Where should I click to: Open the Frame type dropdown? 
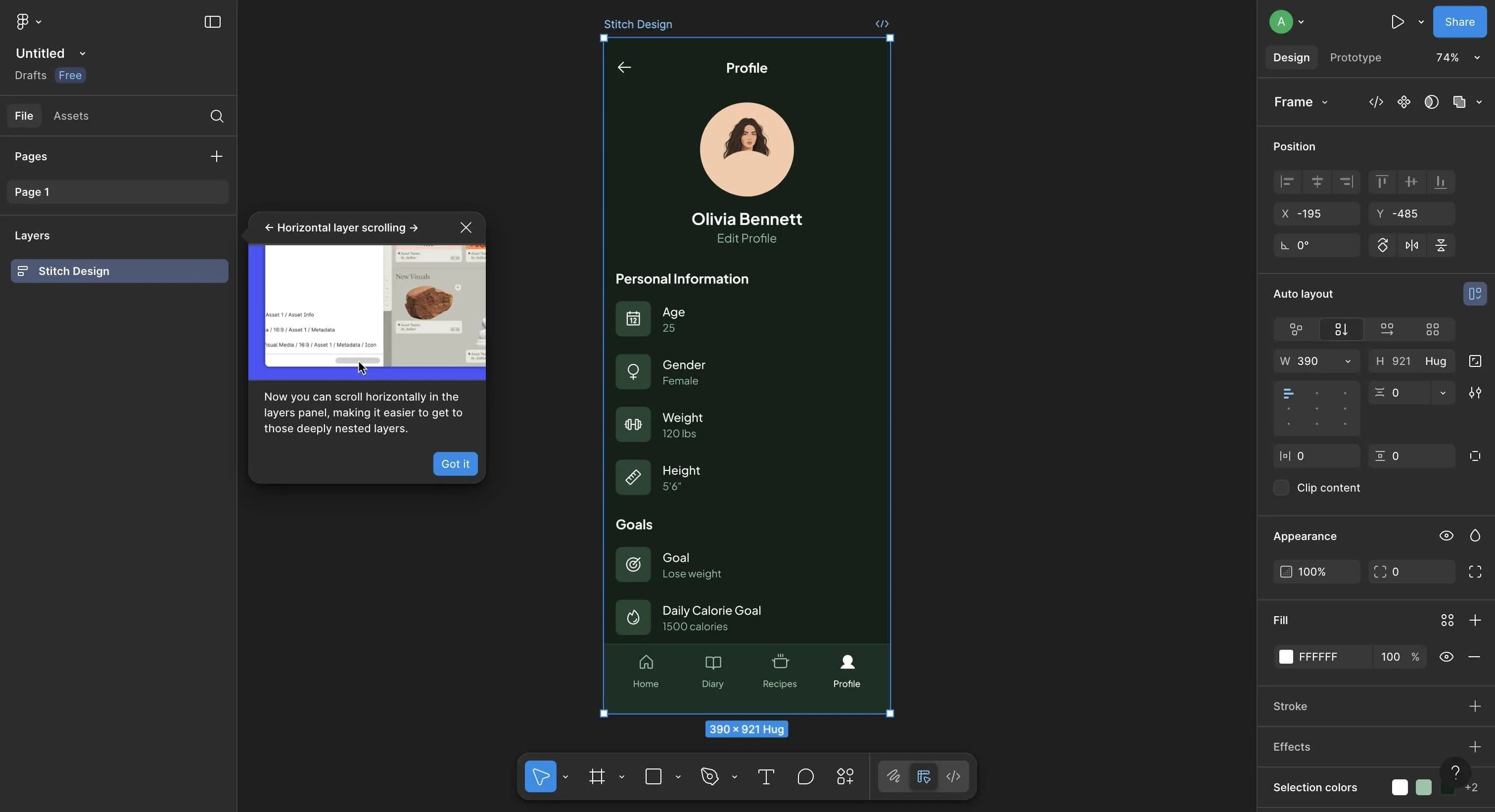pos(1301,102)
